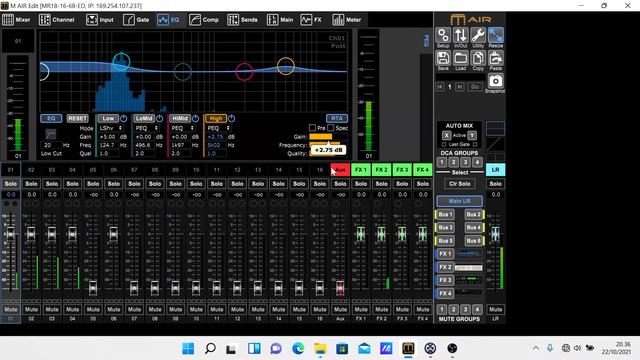
Task: Open File Explorer from taskbar
Action: coord(320,349)
